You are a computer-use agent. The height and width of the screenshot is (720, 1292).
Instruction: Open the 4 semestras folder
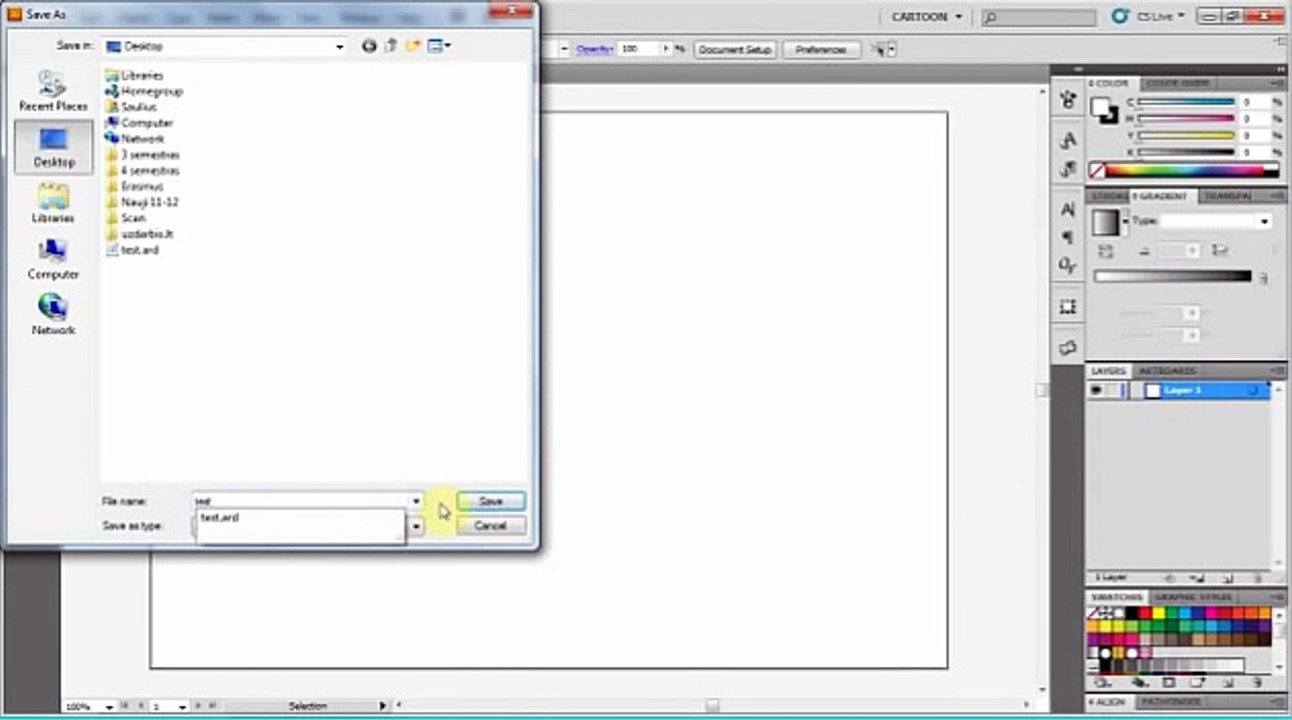click(142, 171)
